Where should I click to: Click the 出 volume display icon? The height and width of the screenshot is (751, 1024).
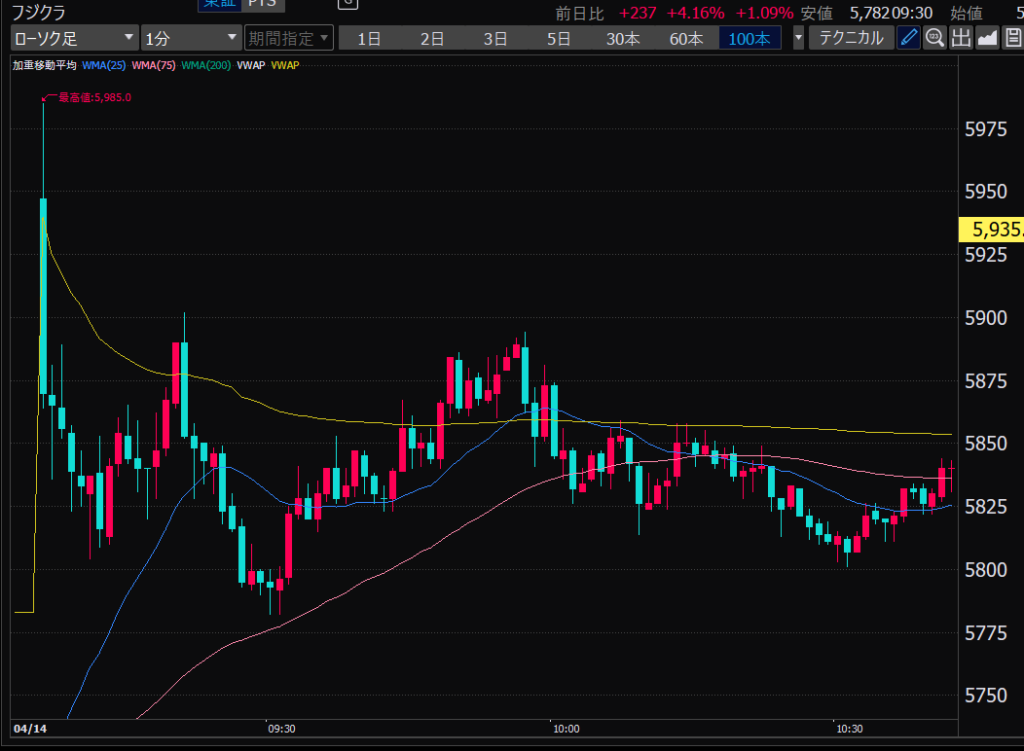tap(961, 39)
